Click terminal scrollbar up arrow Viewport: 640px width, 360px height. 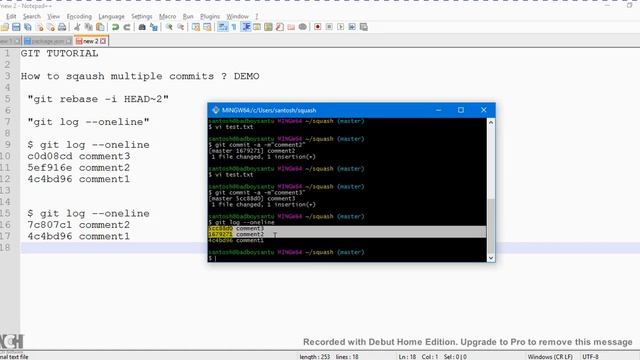(491, 122)
